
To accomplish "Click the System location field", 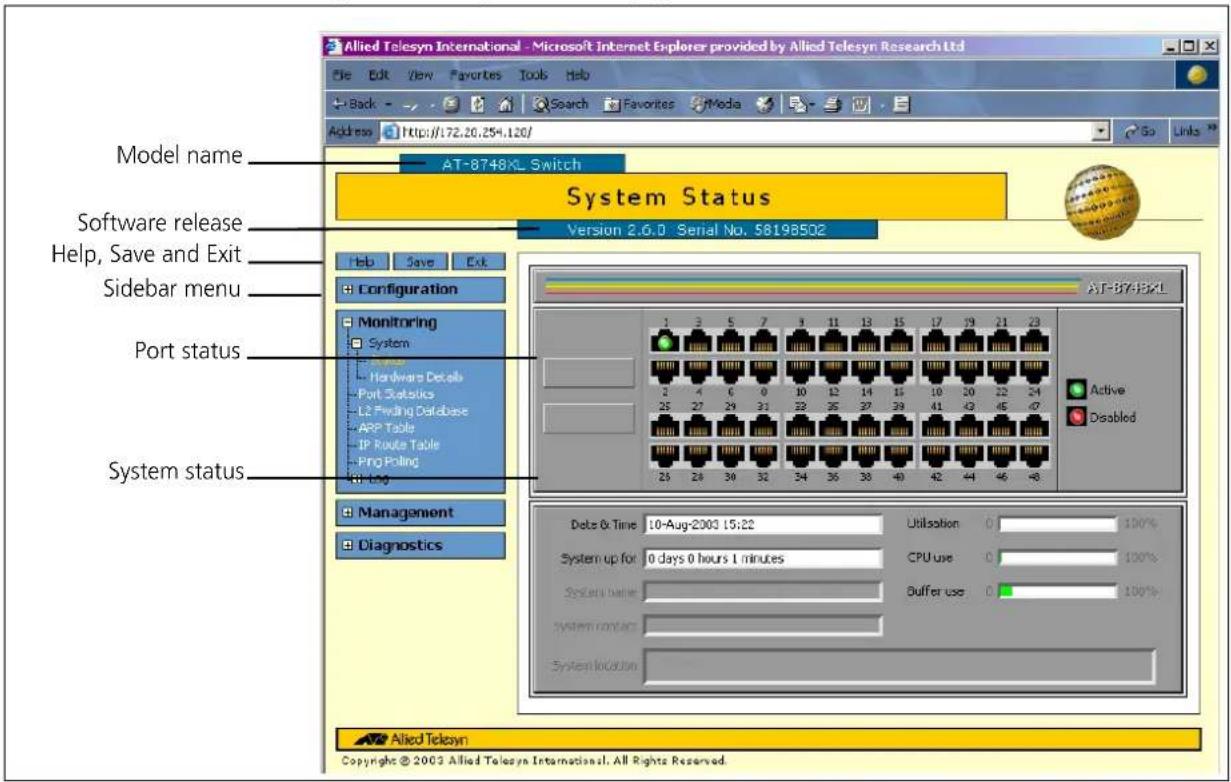I will pyautogui.click(x=899, y=665).
